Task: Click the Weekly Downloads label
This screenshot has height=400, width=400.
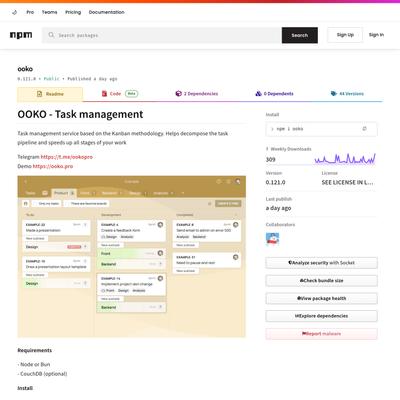Action: [291, 149]
